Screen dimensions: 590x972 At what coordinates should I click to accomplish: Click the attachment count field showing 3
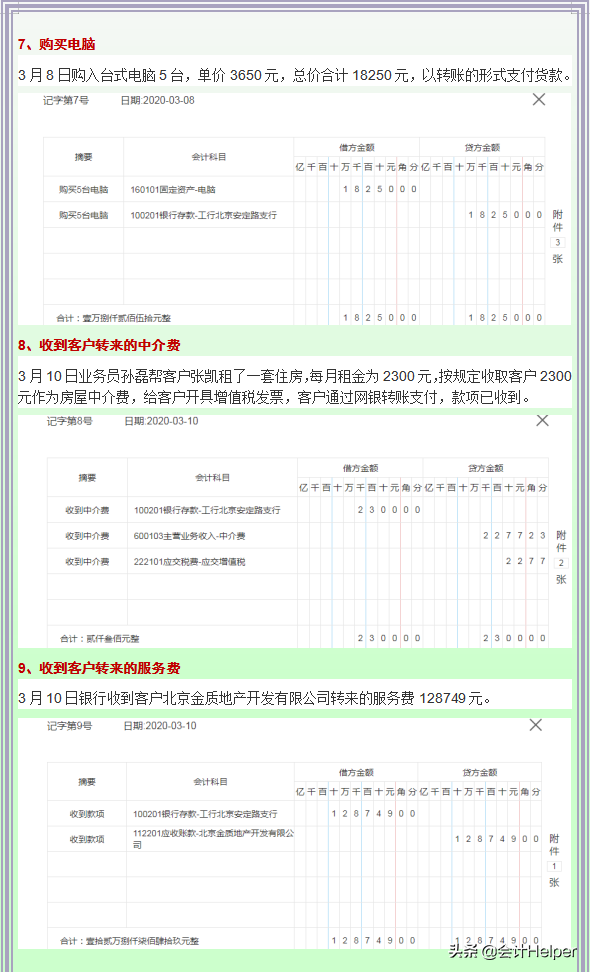click(x=557, y=242)
